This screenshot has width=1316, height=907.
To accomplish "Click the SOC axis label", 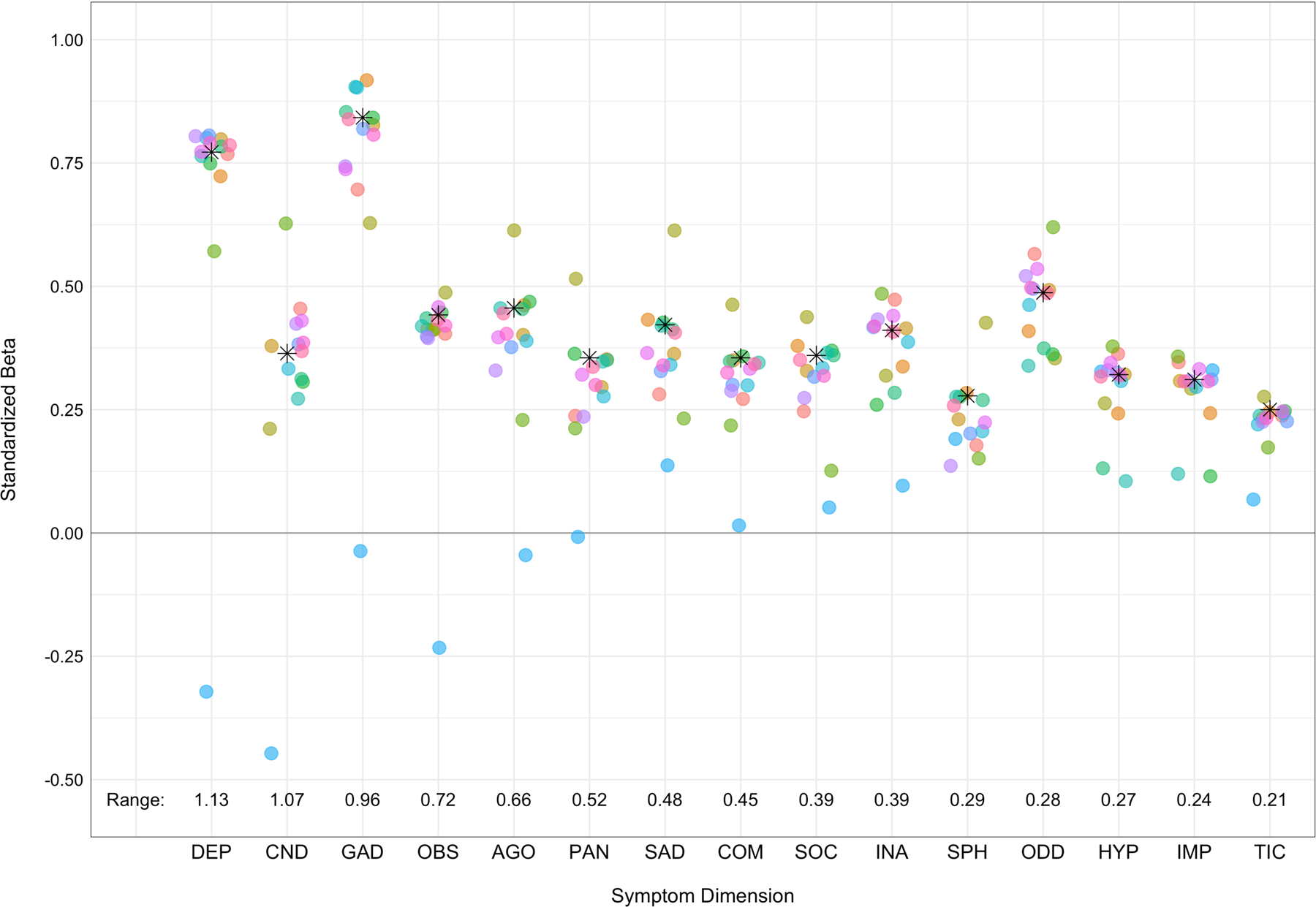I will tap(816, 852).
